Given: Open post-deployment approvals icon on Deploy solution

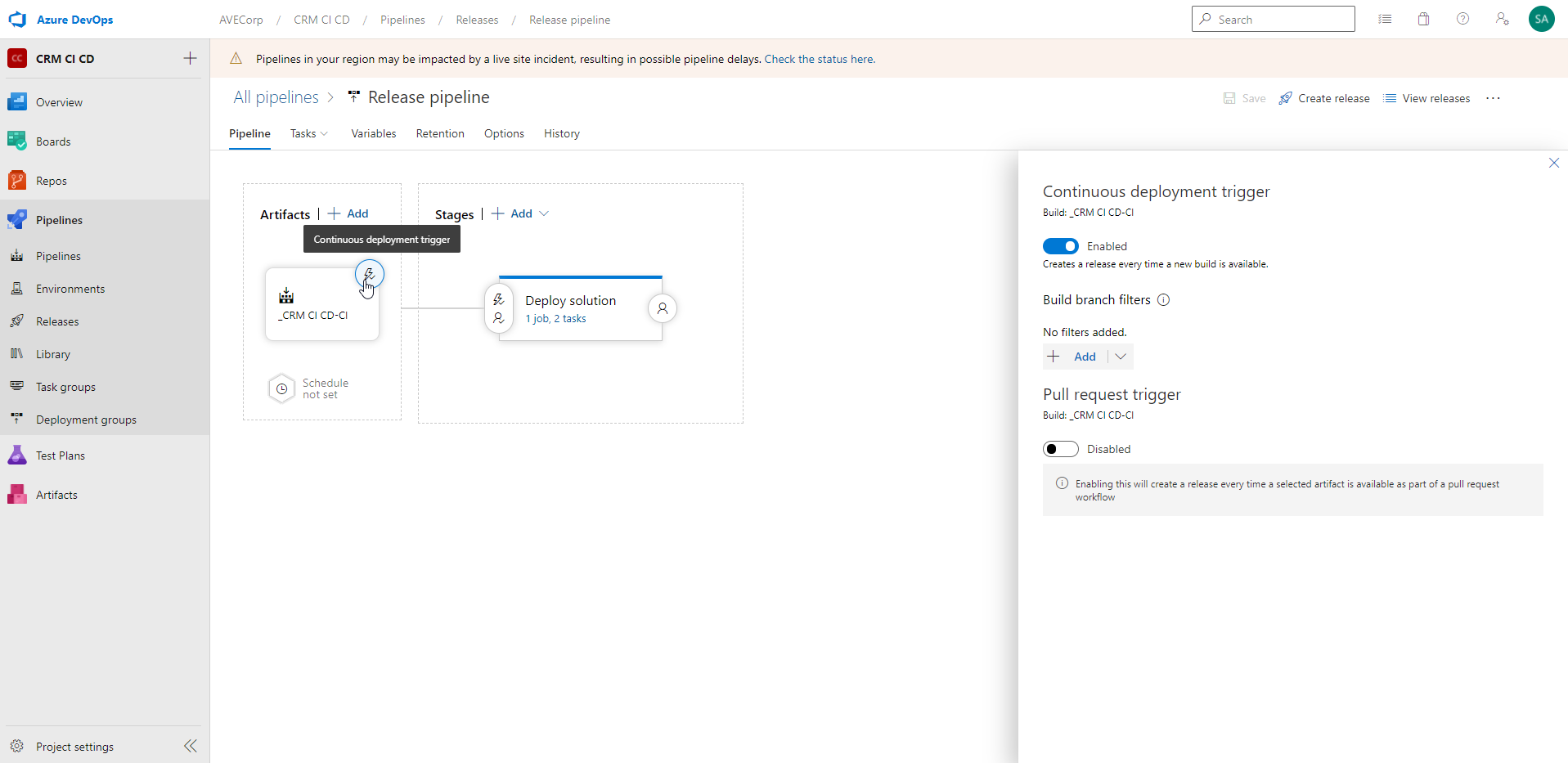Looking at the screenshot, I should [x=663, y=308].
